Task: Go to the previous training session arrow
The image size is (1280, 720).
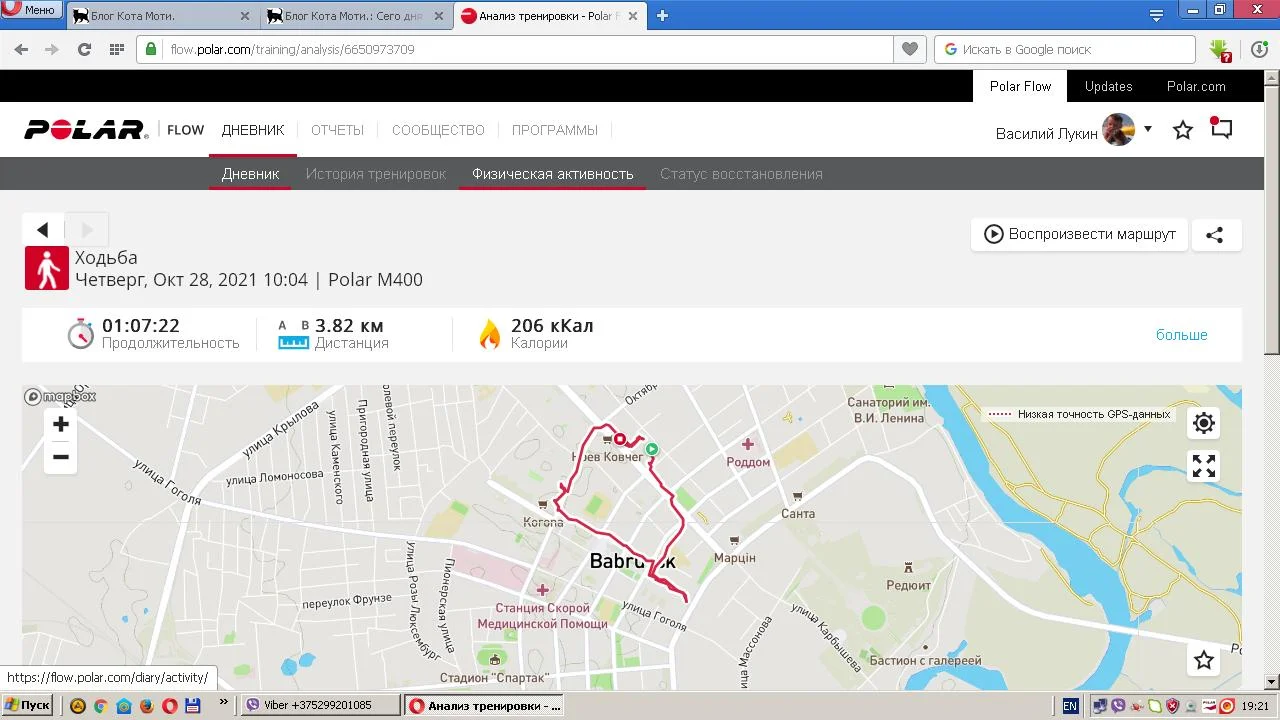Action: 43,230
